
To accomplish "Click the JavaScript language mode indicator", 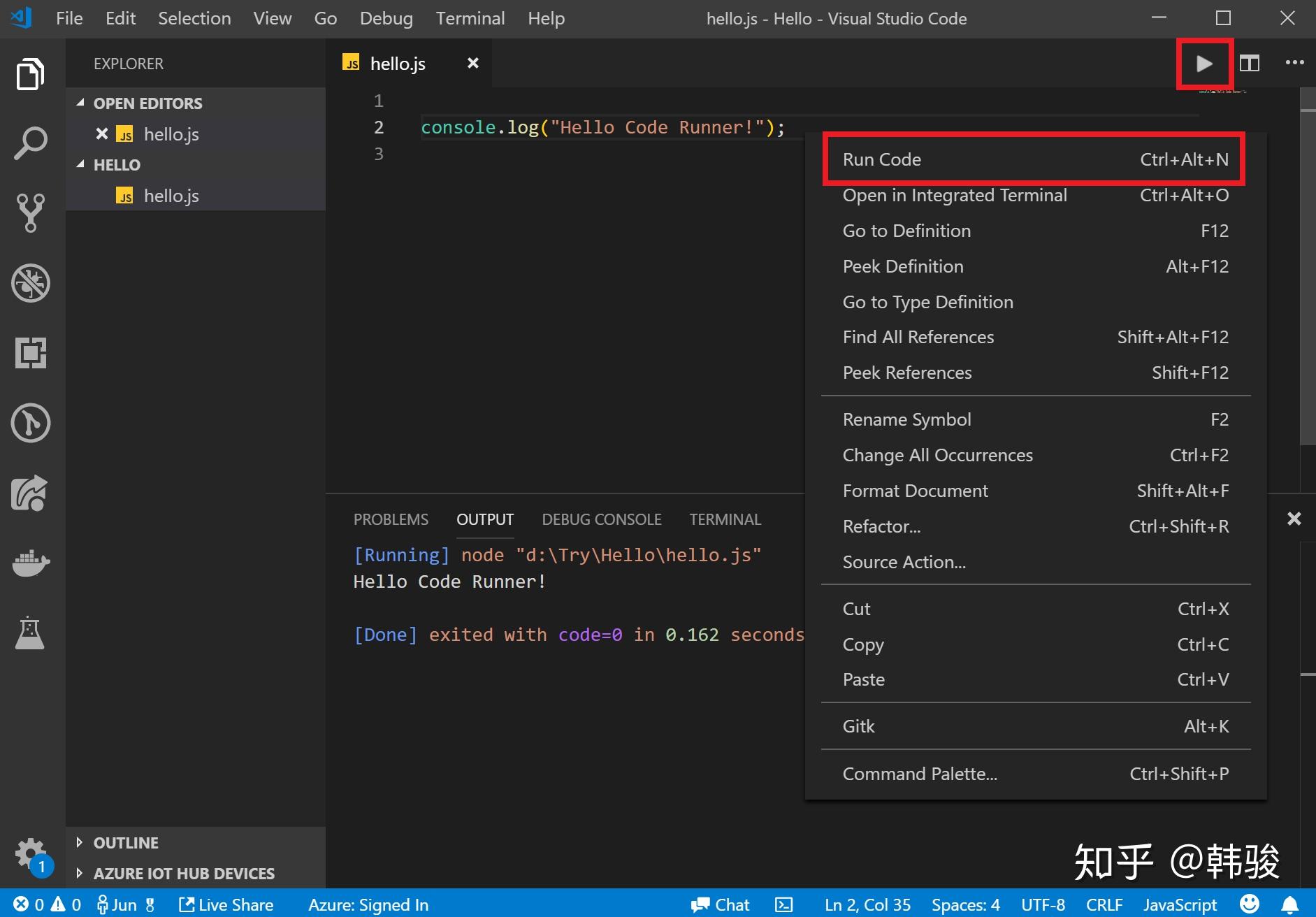I will click(1180, 904).
